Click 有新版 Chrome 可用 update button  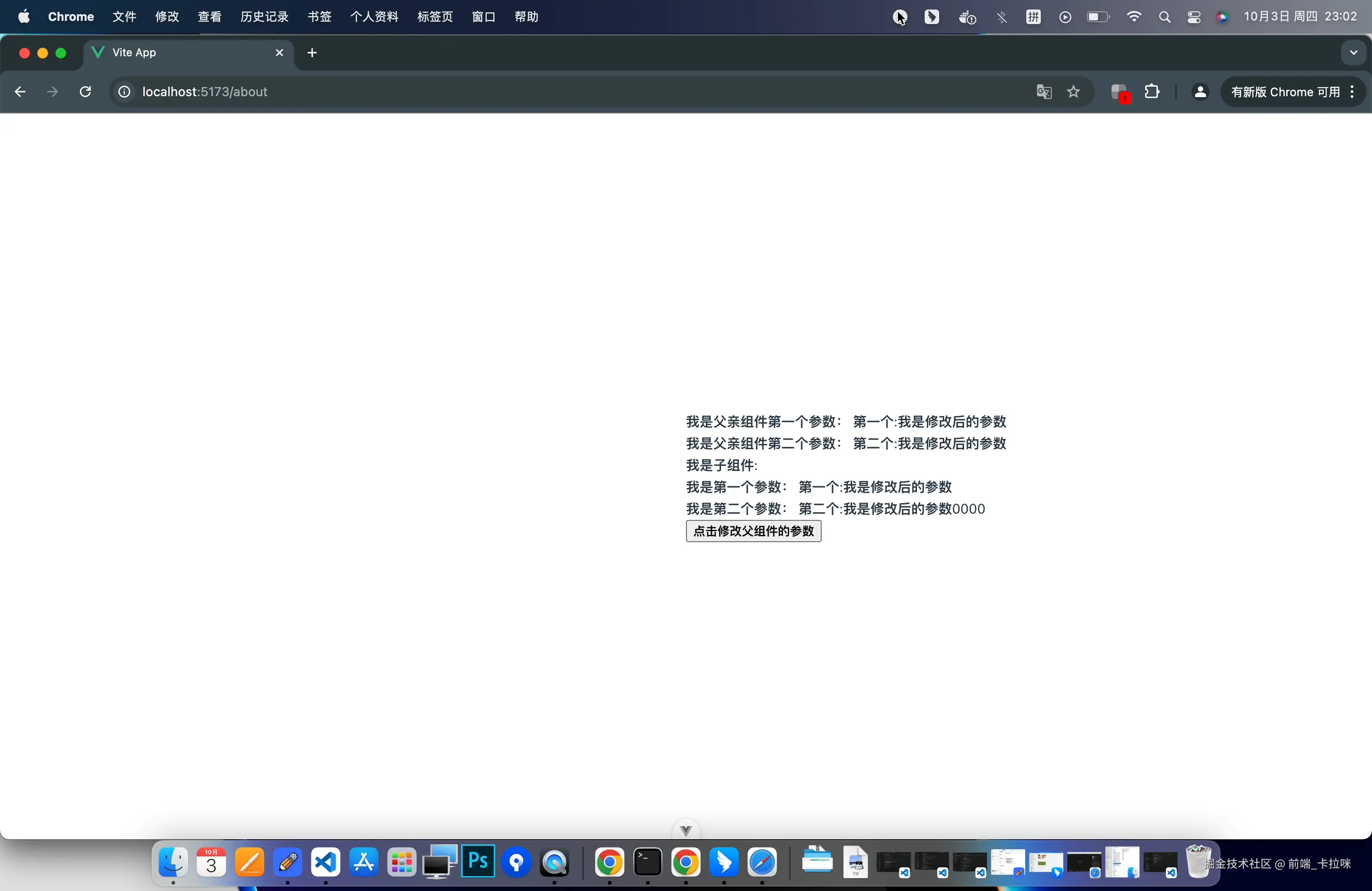1285,92
